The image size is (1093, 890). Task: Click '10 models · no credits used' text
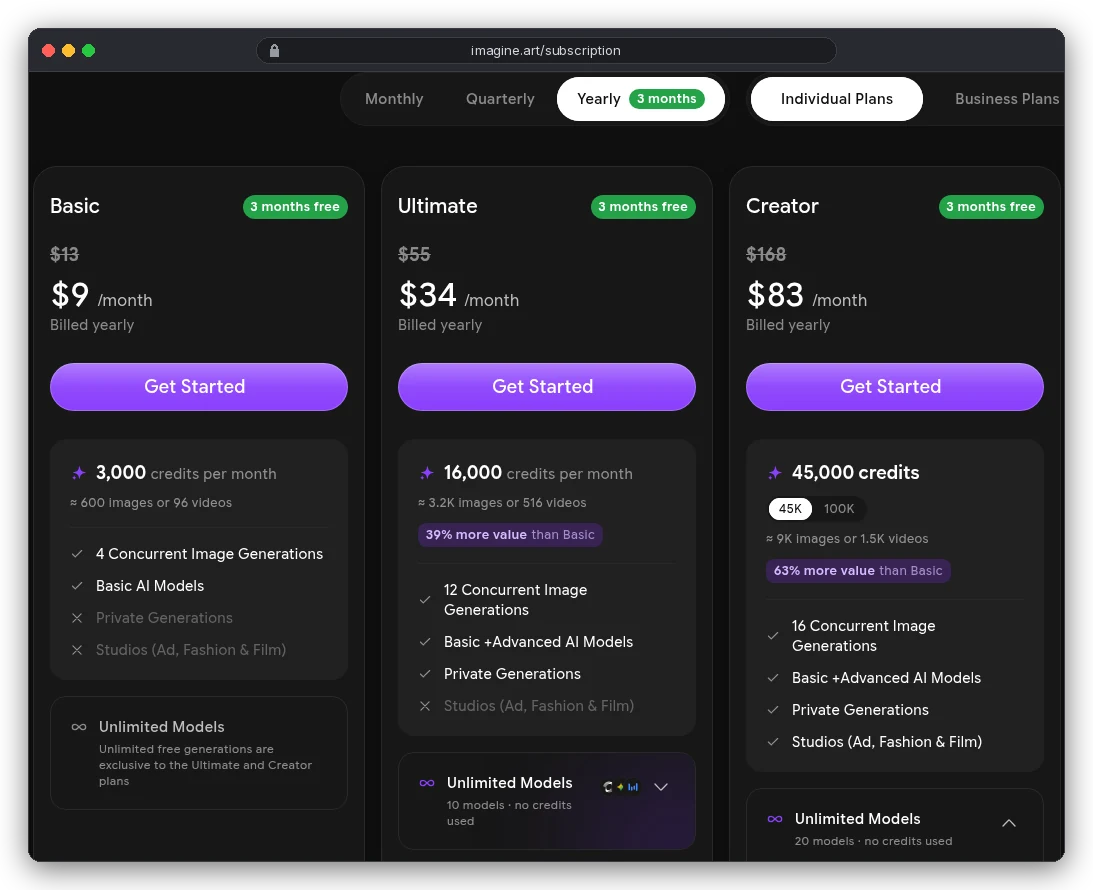coord(509,813)
